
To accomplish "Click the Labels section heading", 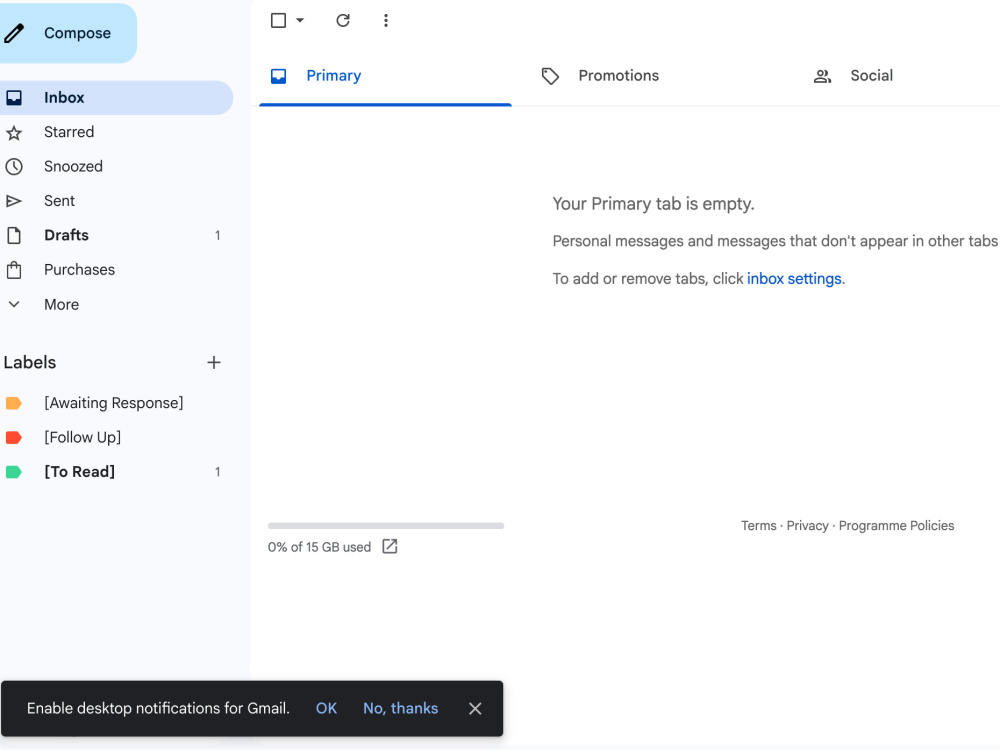I will pos(30,363).
